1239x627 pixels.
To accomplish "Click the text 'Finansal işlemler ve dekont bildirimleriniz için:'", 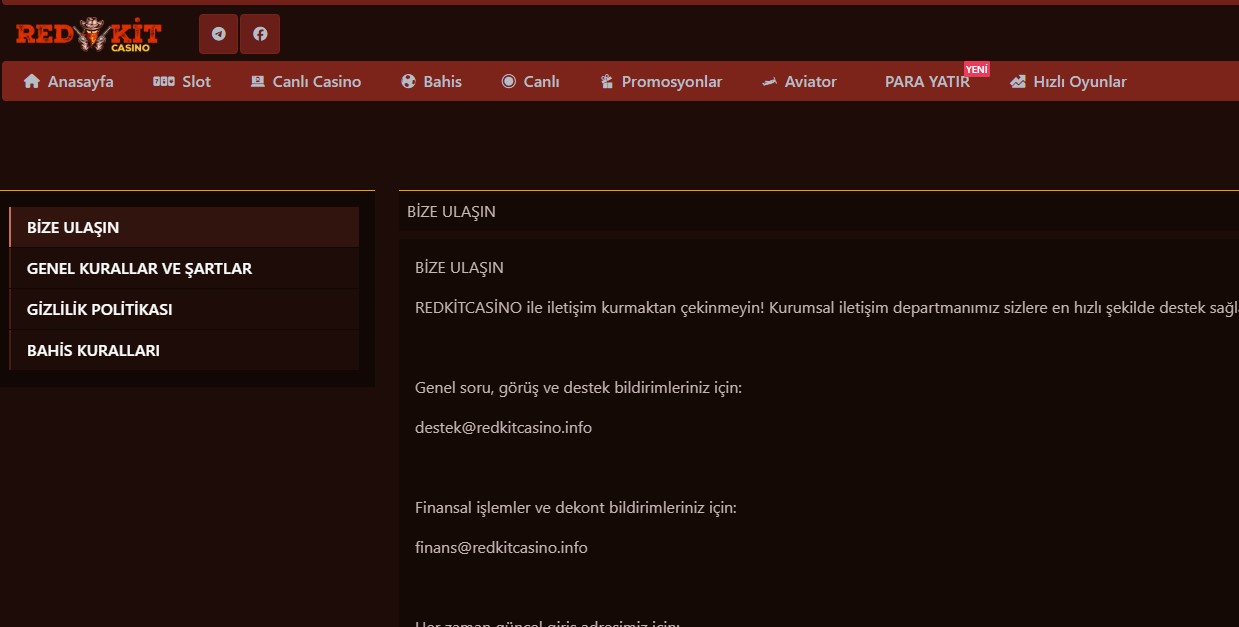I will 575,508.
